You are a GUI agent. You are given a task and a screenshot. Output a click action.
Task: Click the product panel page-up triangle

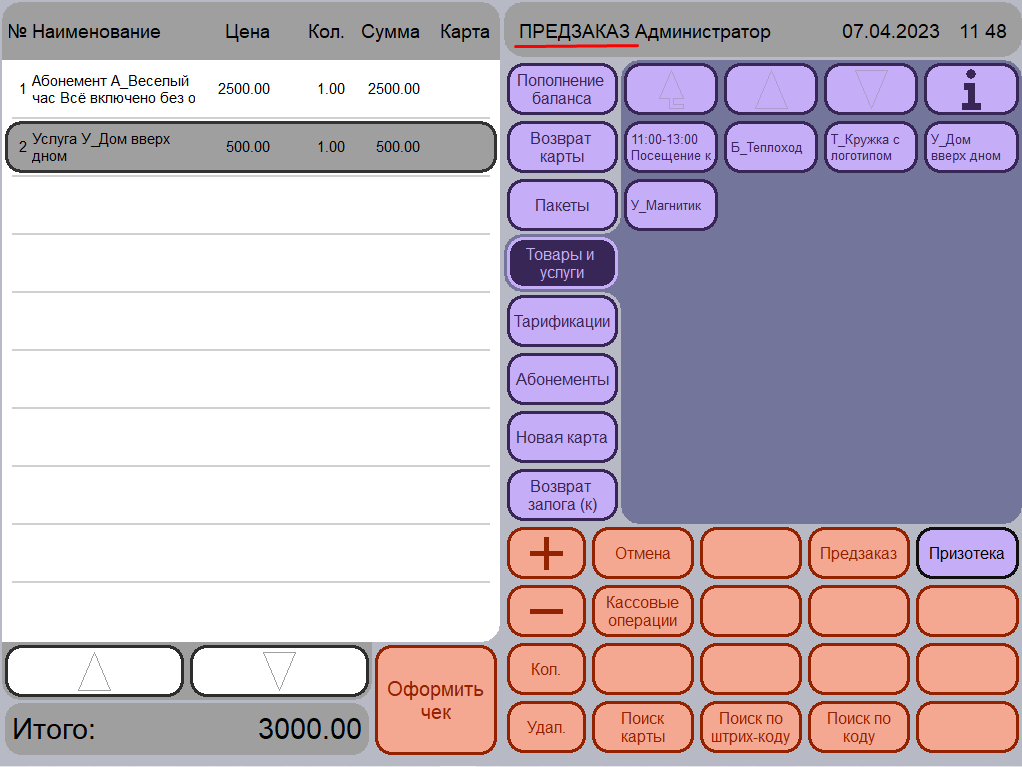click(770, 89)
